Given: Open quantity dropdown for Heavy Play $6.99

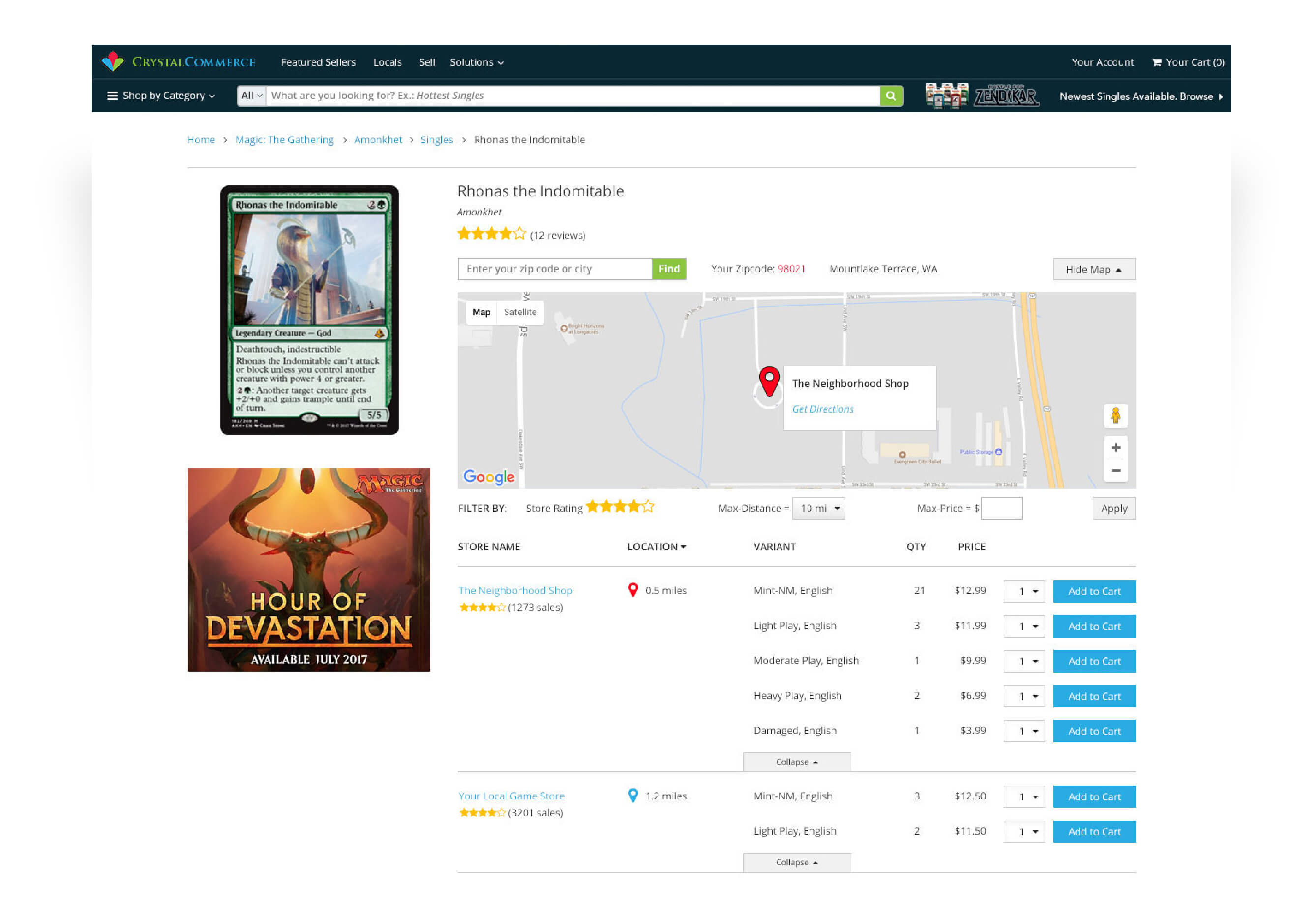Looking at the screenshot, I should coord(1024,696).
